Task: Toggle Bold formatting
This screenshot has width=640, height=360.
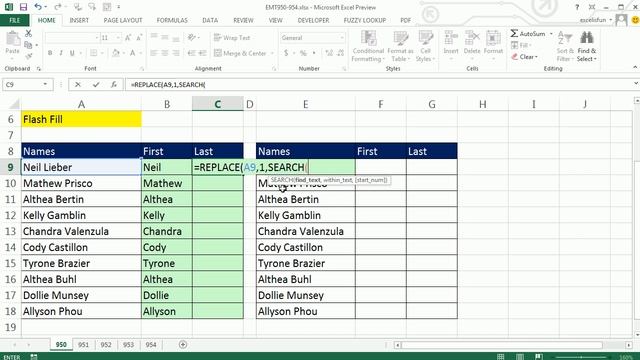Action: [50, 53]
